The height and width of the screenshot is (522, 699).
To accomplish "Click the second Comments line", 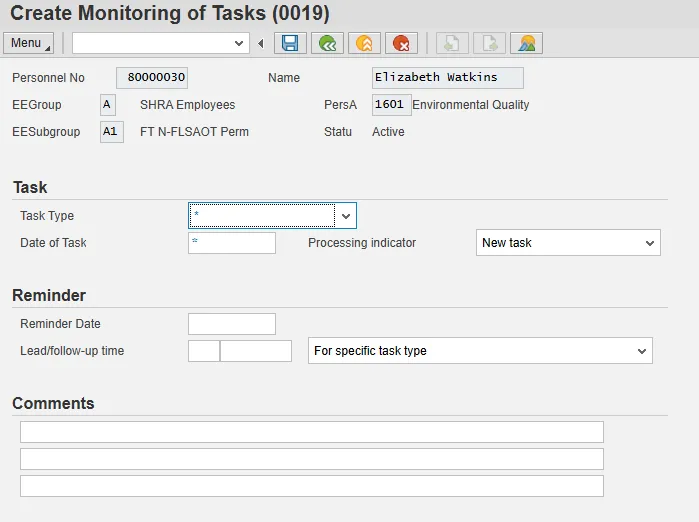I will [x=312, y=459].
